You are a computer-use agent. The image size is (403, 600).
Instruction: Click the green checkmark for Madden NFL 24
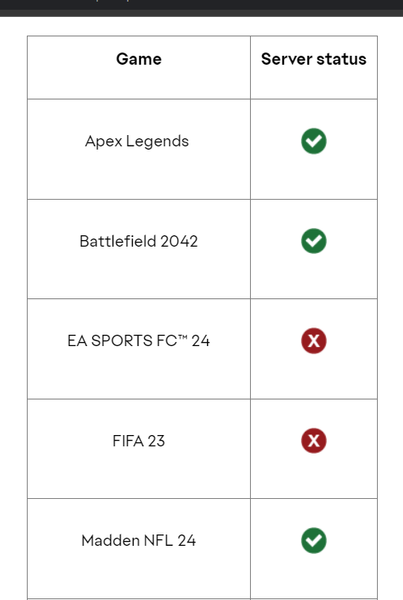pyautogui.click(x=313, y=540)
